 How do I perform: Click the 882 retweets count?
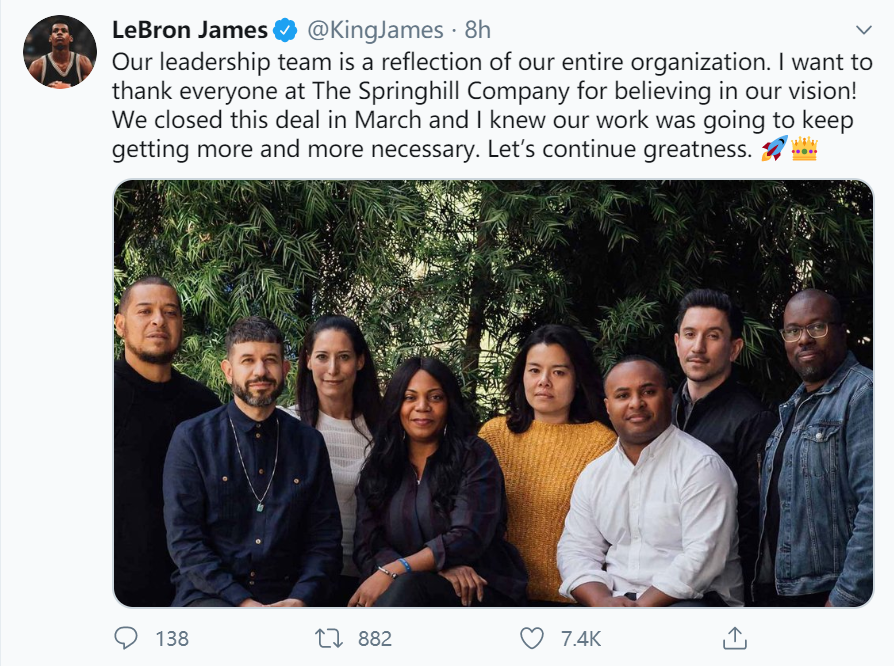374,638
